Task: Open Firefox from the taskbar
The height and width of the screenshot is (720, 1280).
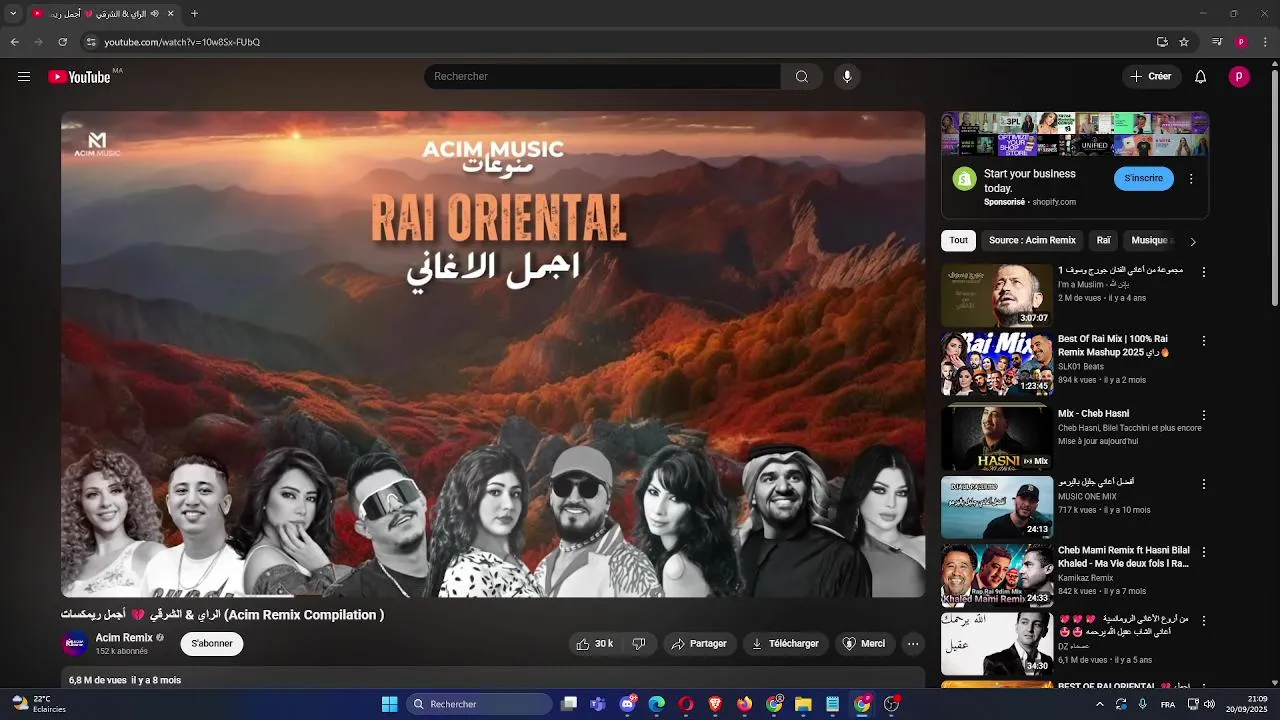Action: click(744, 704)
